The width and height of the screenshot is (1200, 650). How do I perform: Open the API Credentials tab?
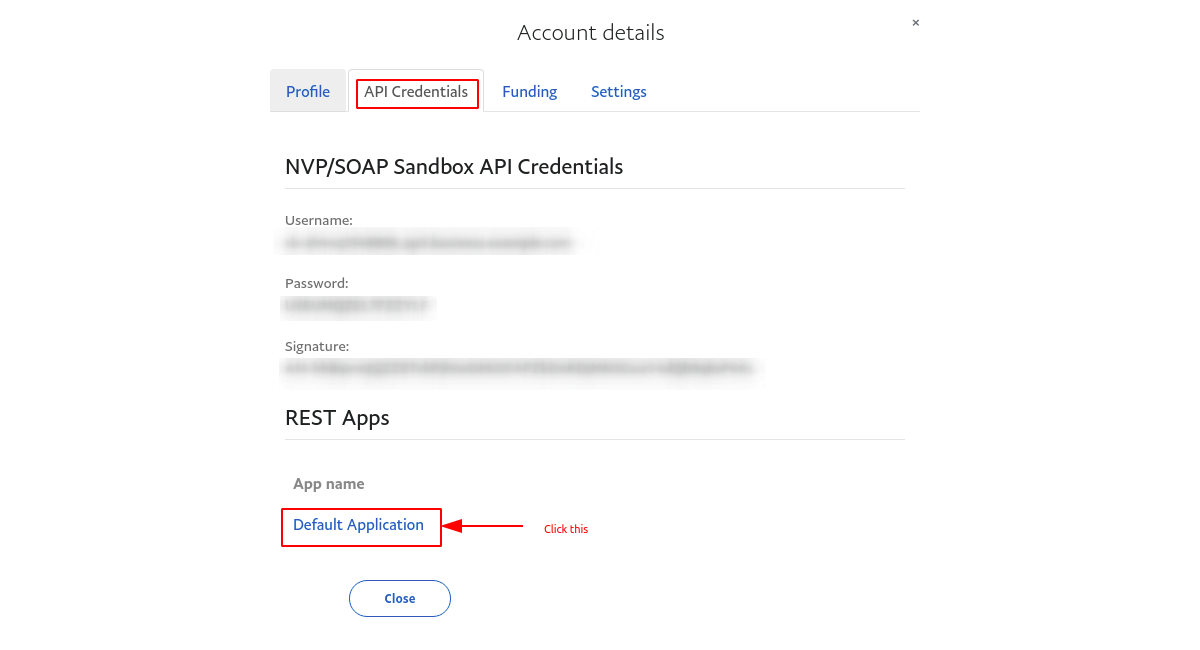(416, 92)
